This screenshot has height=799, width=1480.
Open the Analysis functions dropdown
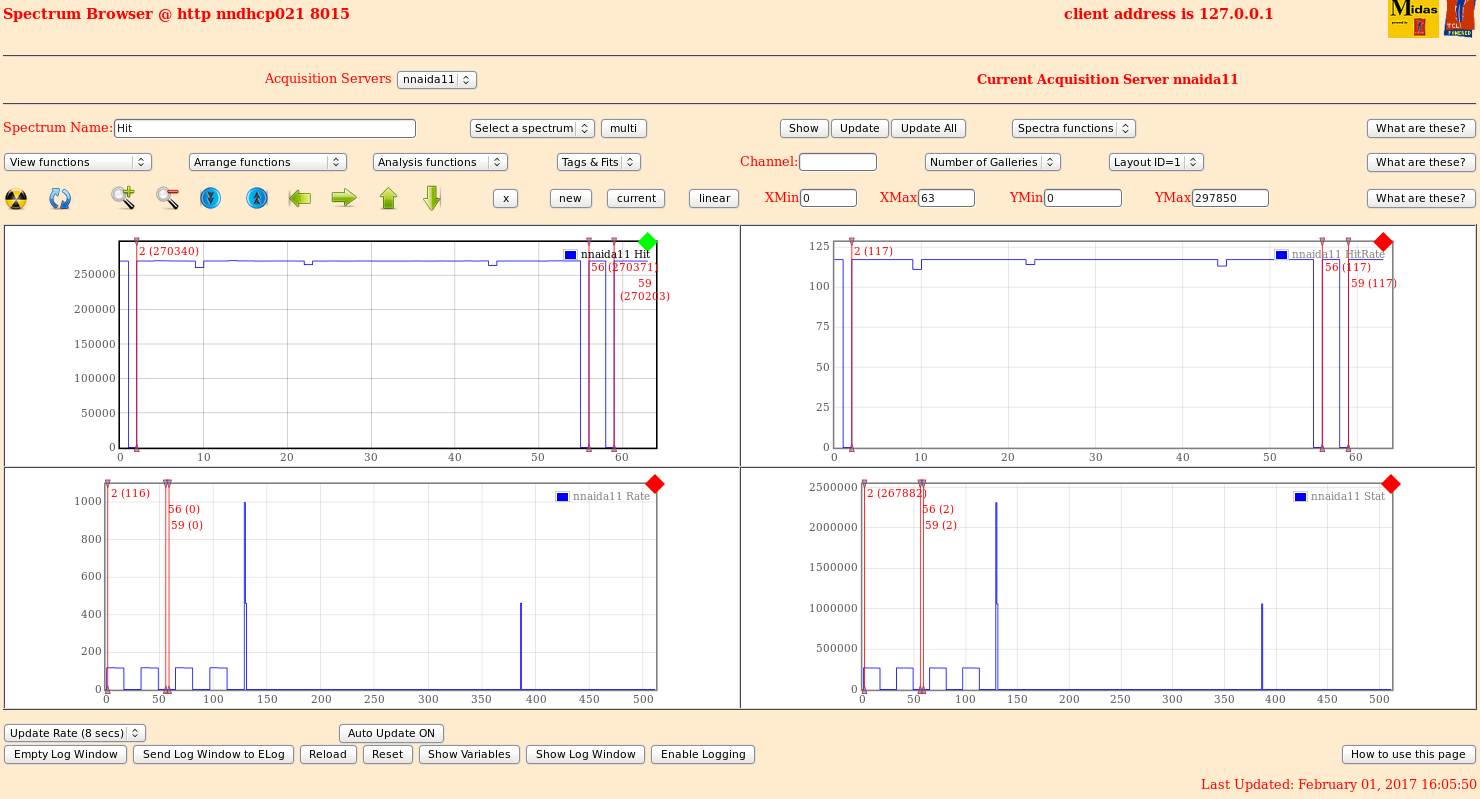(x=440, y=162)
